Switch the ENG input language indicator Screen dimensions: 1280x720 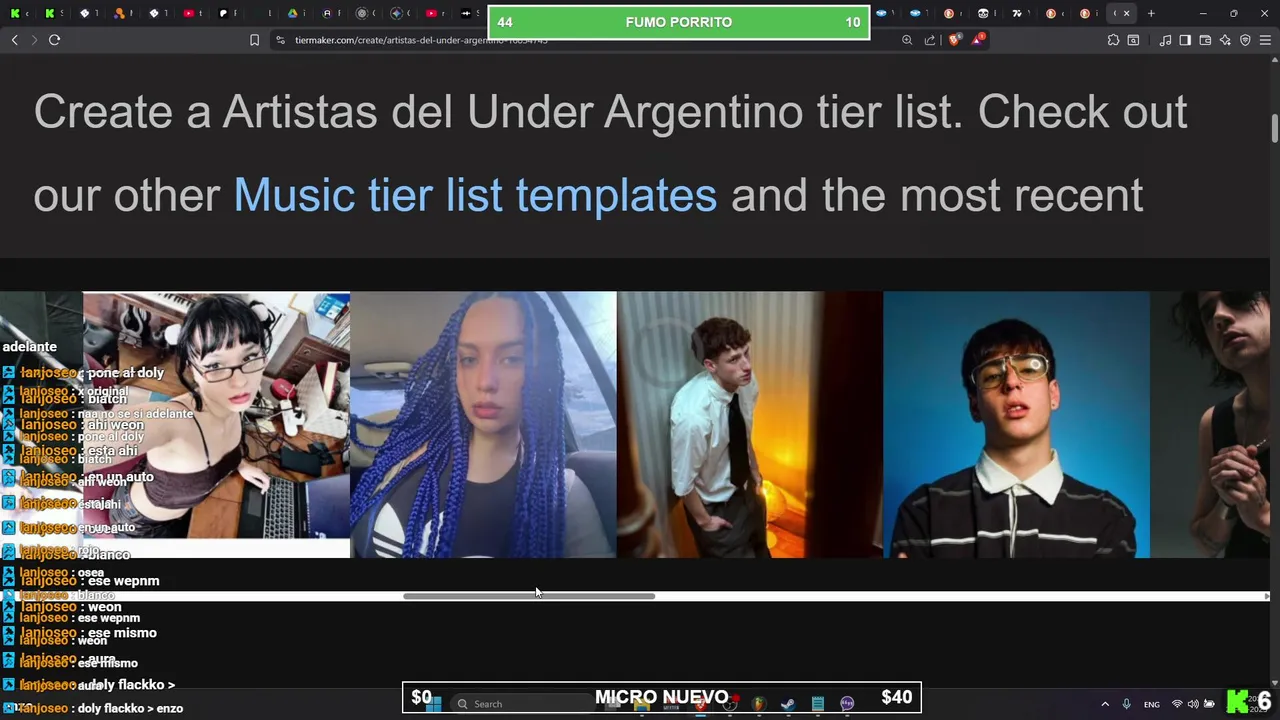[x=1152, y=704]
